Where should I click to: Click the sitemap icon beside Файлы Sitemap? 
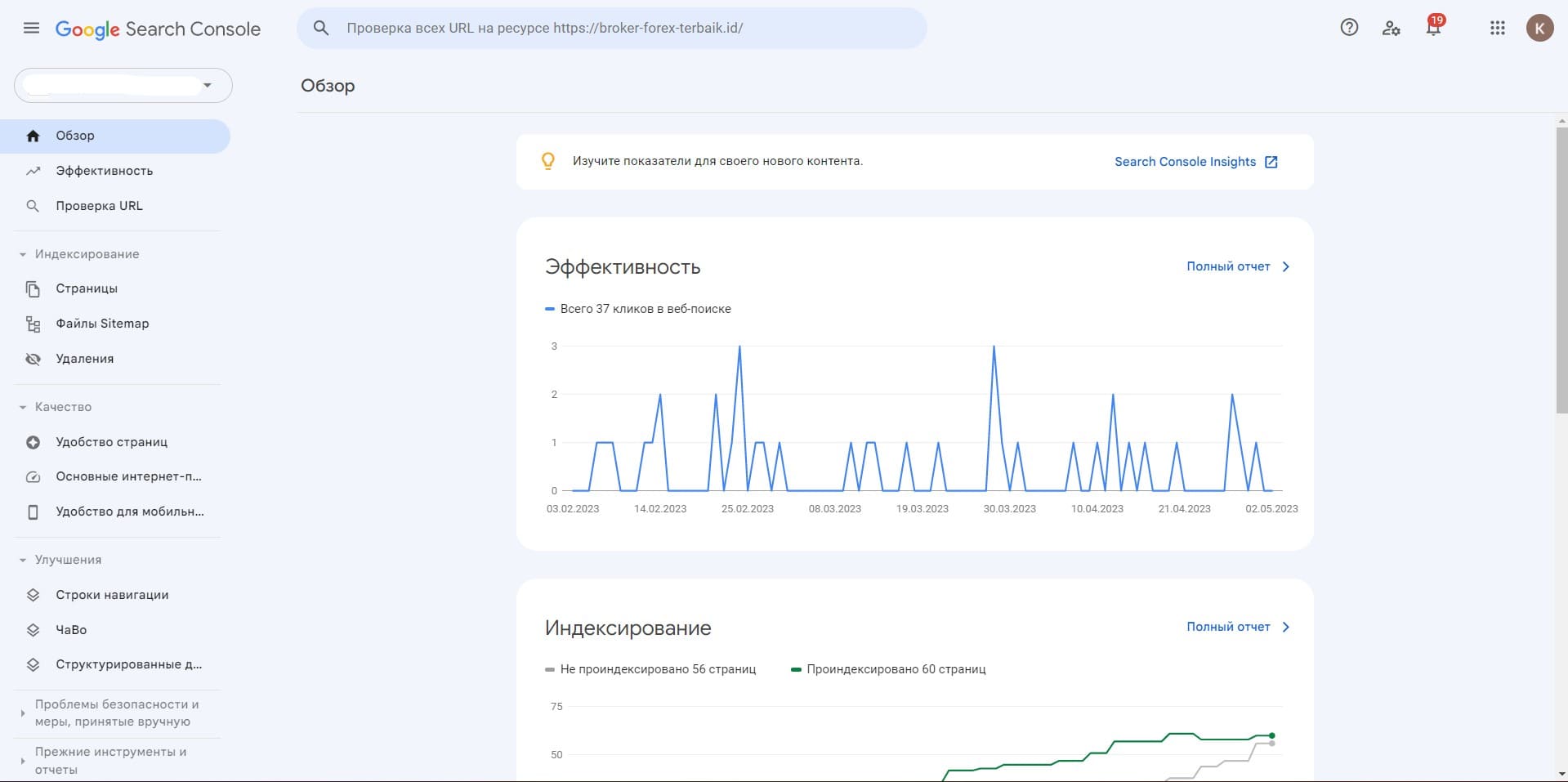click(33, 324)
